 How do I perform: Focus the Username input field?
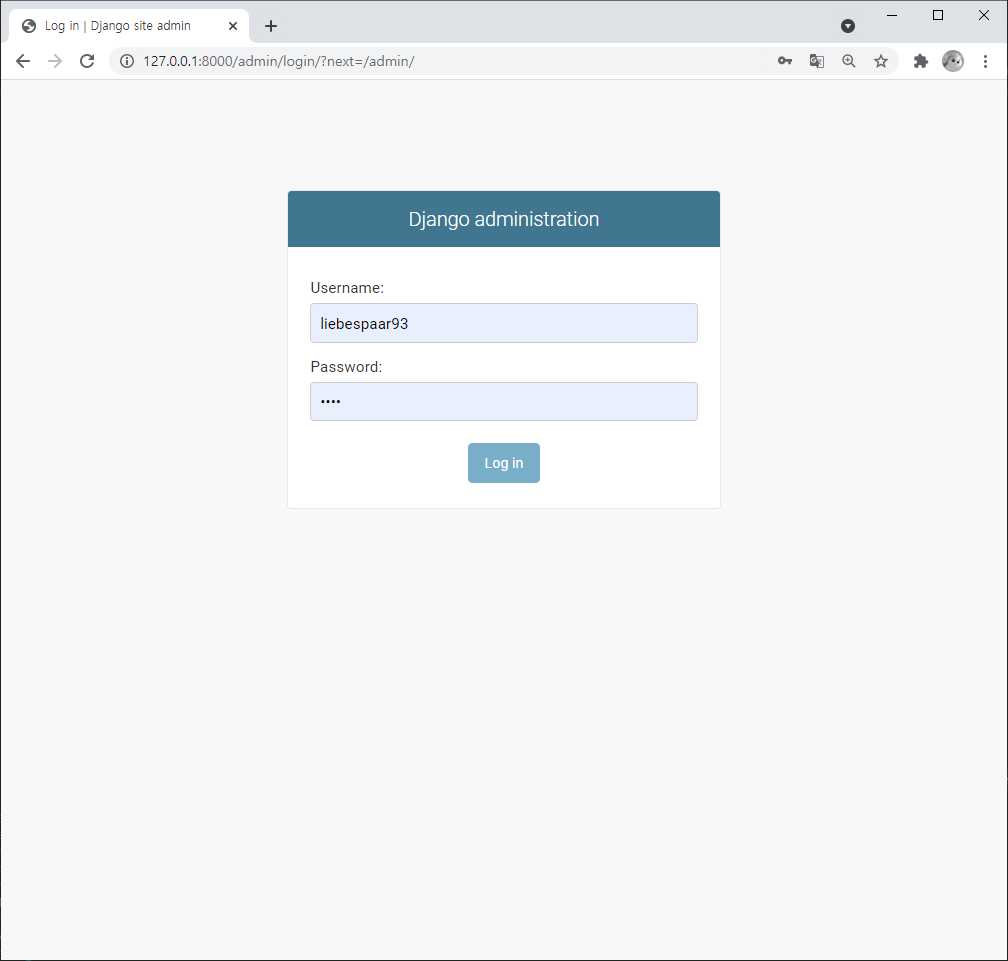click(504, 323)
